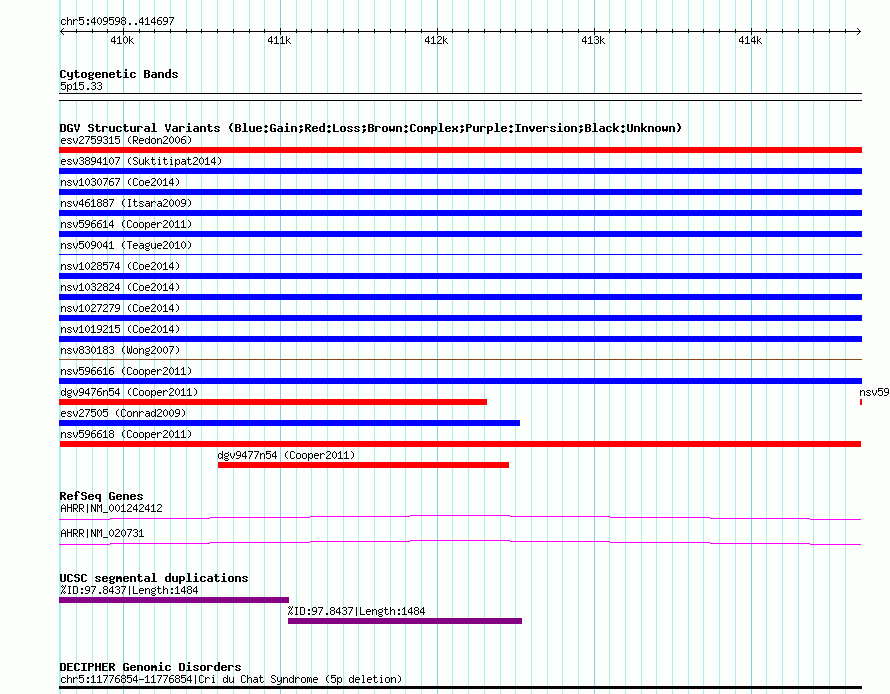This screenshot has width=890, height=694.
Task: Select the nsv509041 (Teague2010) variant label
Action: click(x=126, y=245)
